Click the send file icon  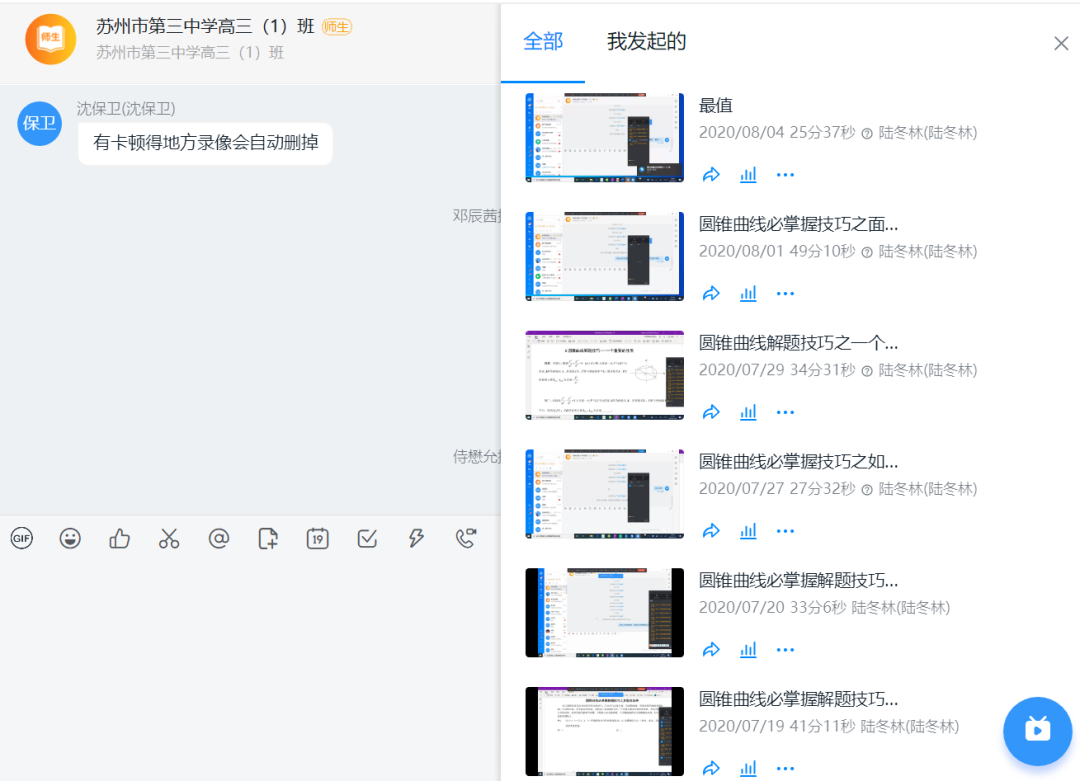click(268, 538)
